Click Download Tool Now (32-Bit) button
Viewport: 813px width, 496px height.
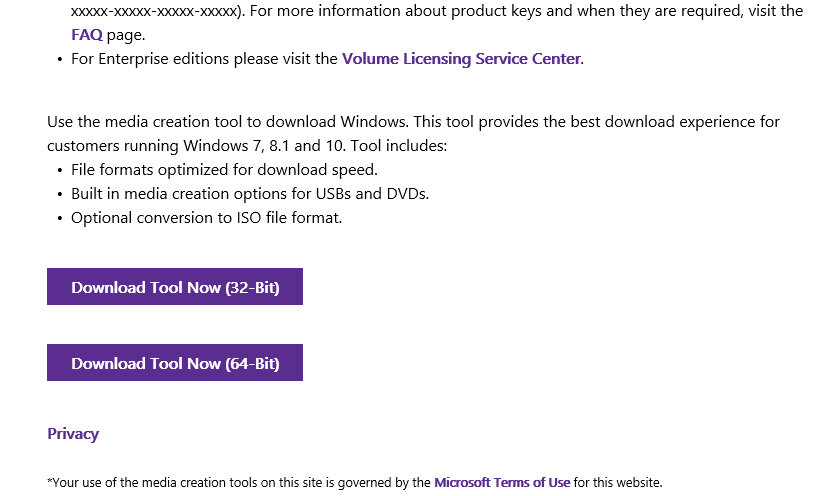pos(175,287)
